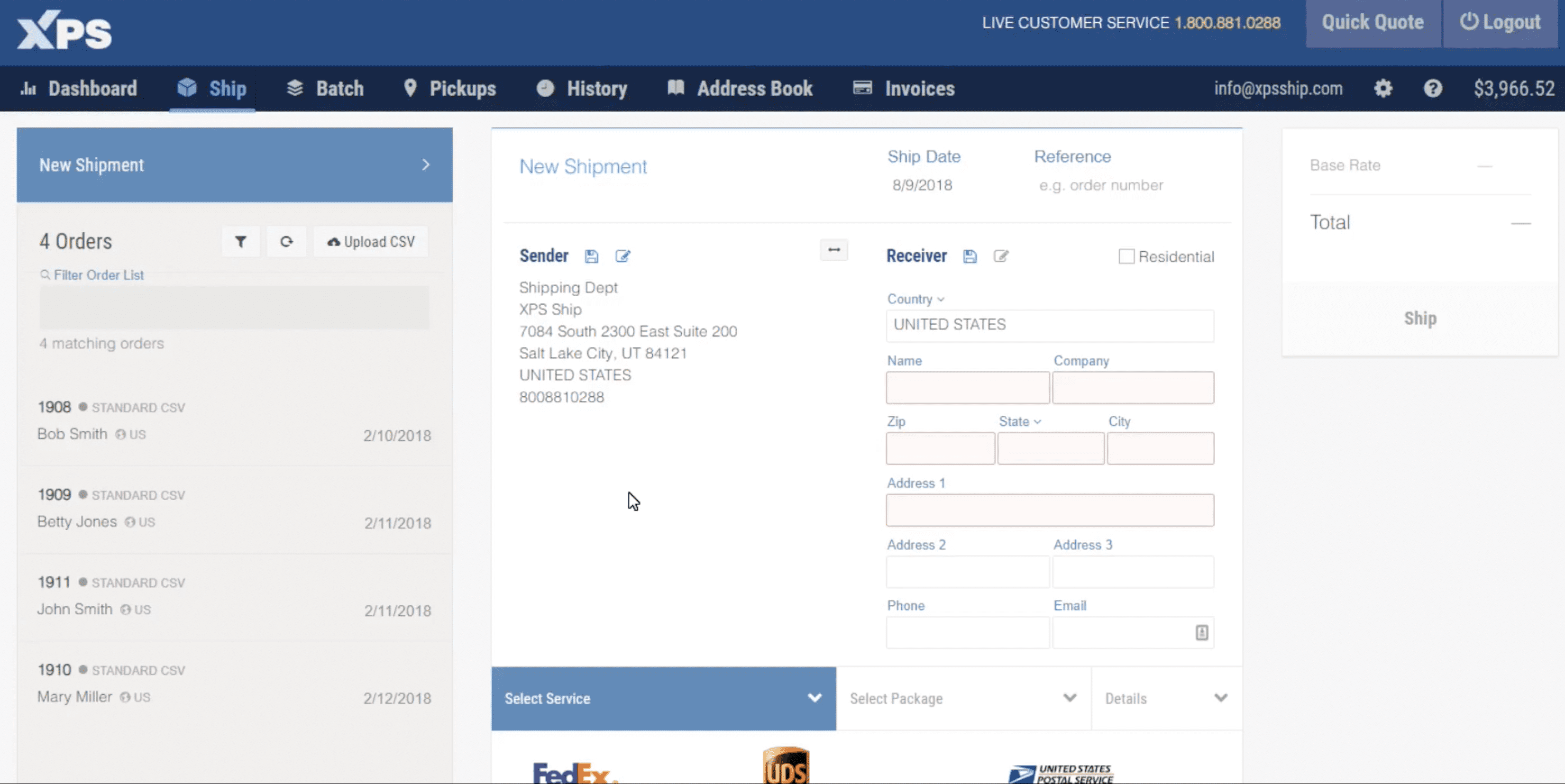Go to the Invoices tab
1565x784 pixels.
pos(904,89)
